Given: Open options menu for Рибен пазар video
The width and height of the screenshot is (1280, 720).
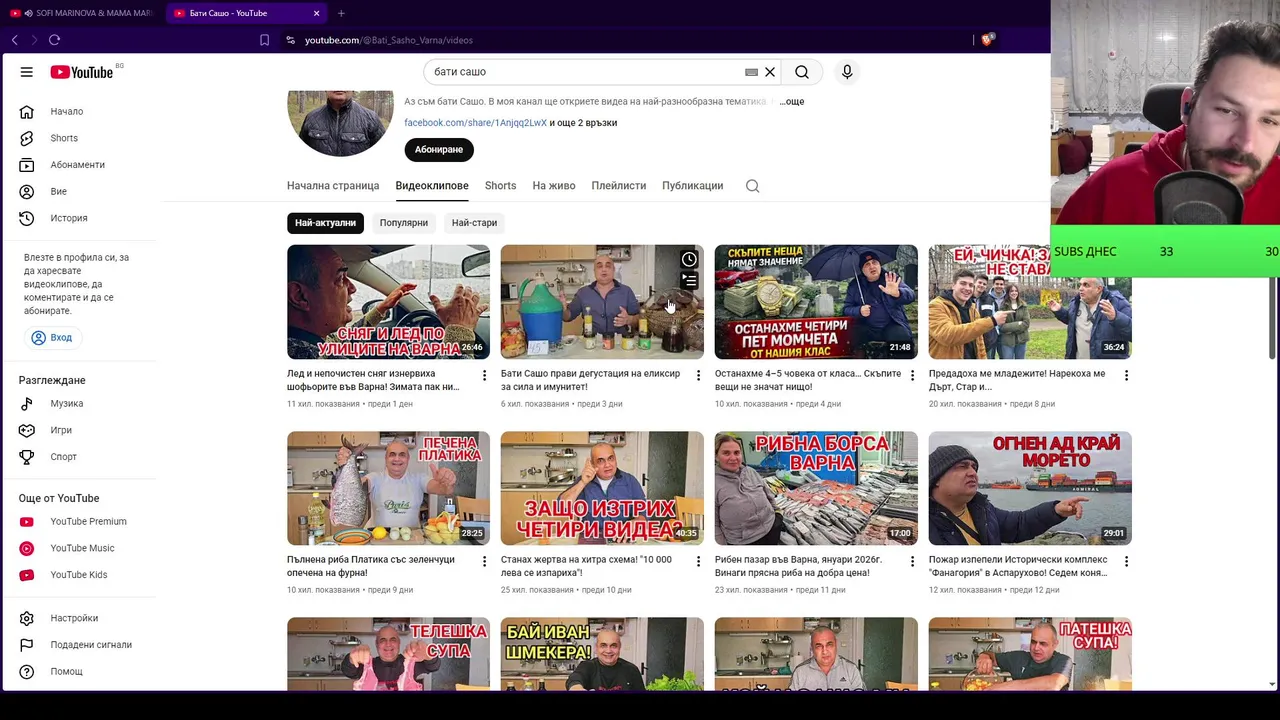Looking at the screenshot, I should (x=912, y=561).
